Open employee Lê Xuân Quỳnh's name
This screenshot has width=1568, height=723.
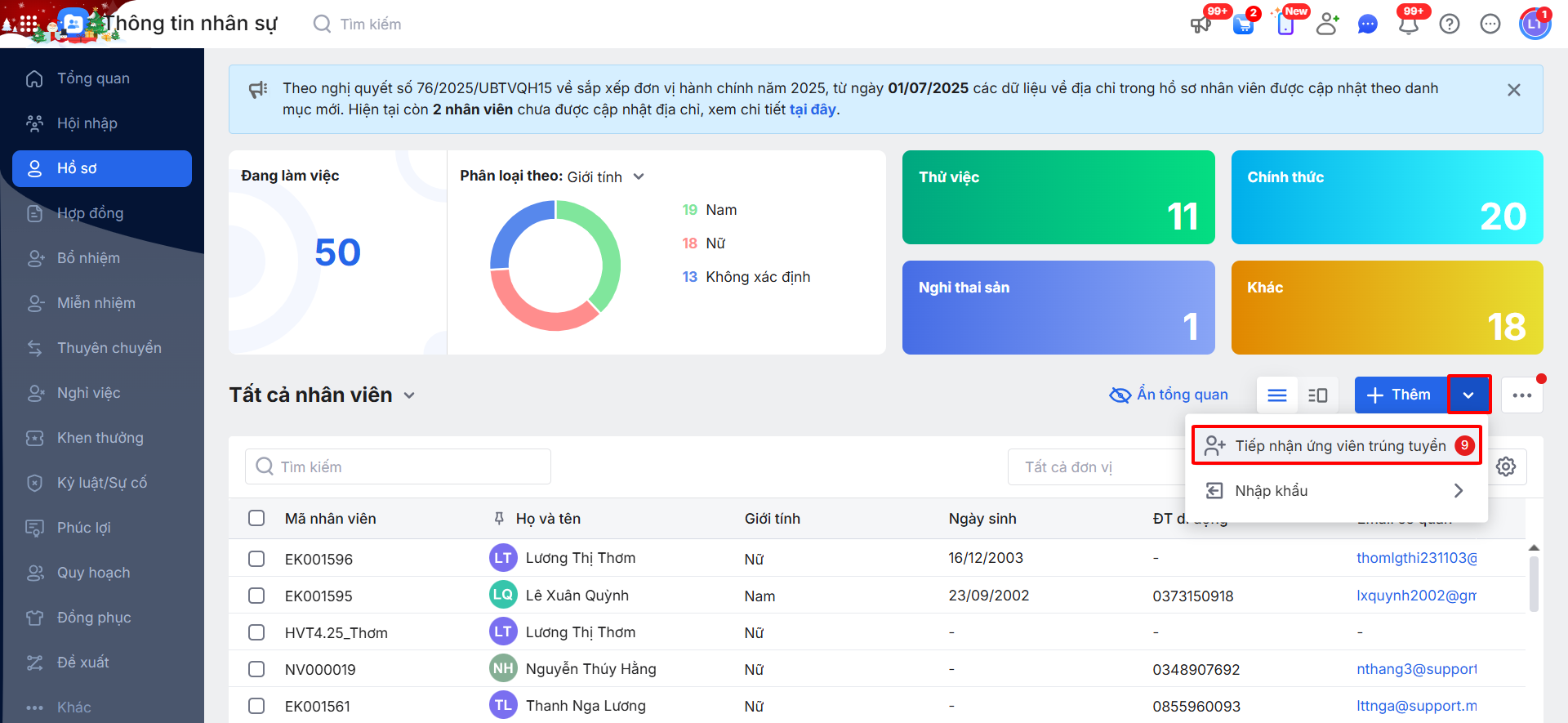click(577, 596)
